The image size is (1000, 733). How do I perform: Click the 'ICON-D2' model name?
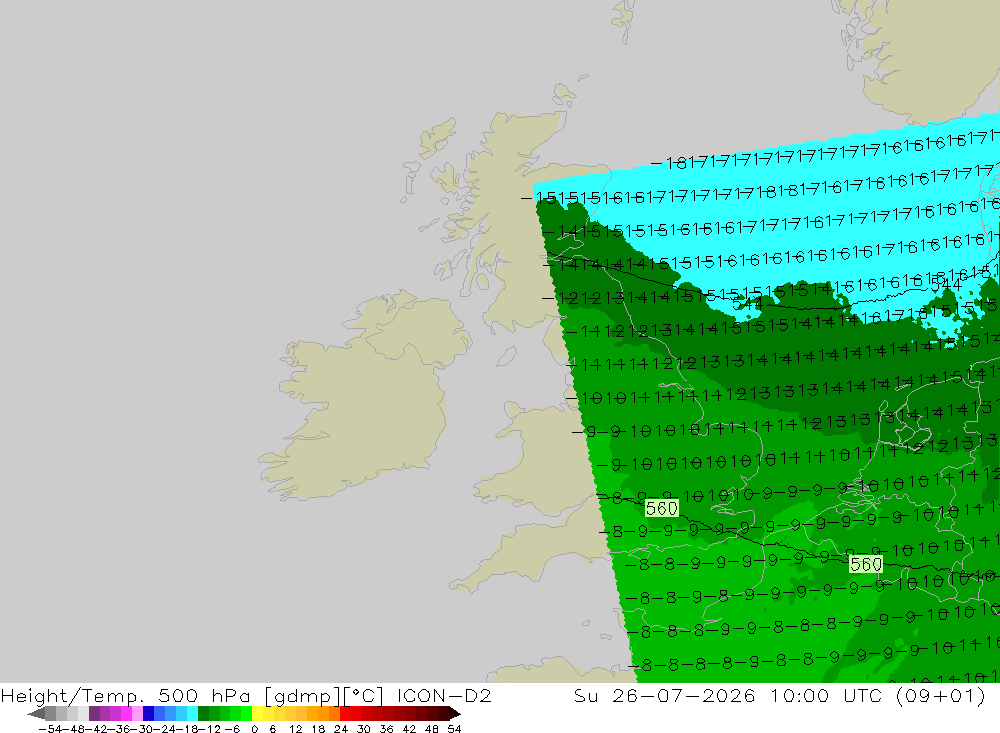444,695
